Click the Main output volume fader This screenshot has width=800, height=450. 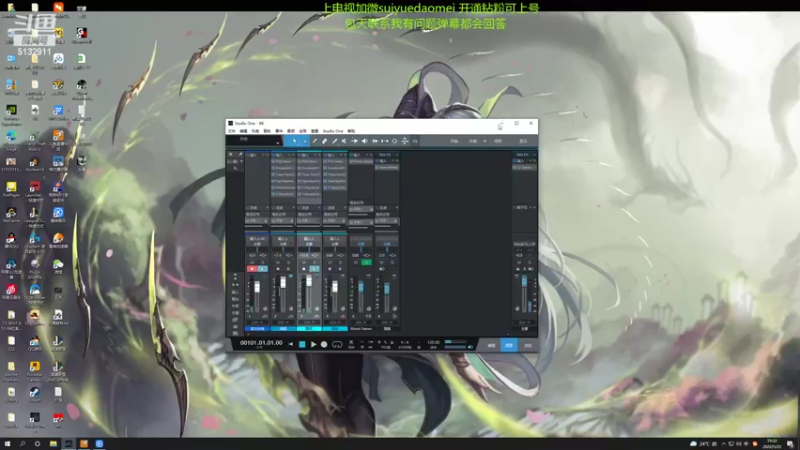(x=524, y=282)
